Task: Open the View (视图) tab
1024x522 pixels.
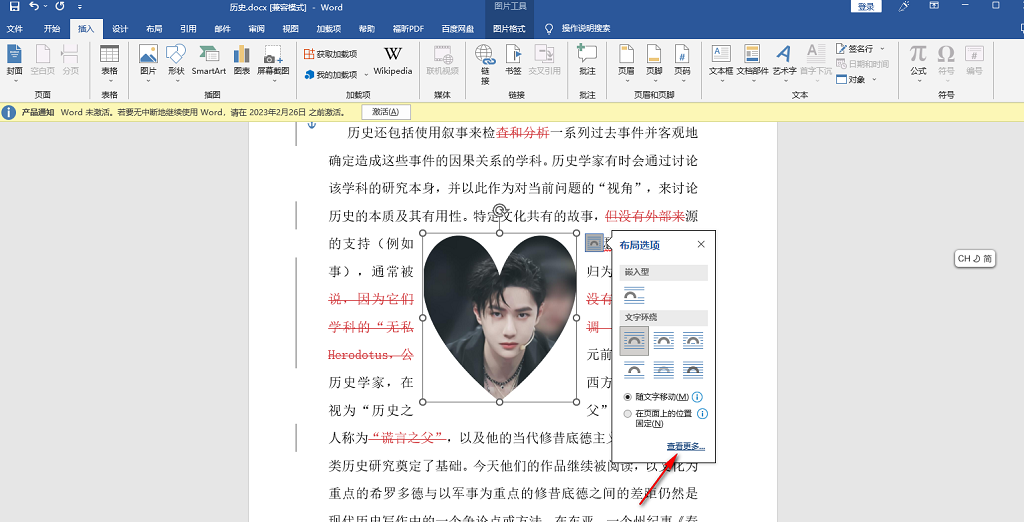Action: [291, 29]
